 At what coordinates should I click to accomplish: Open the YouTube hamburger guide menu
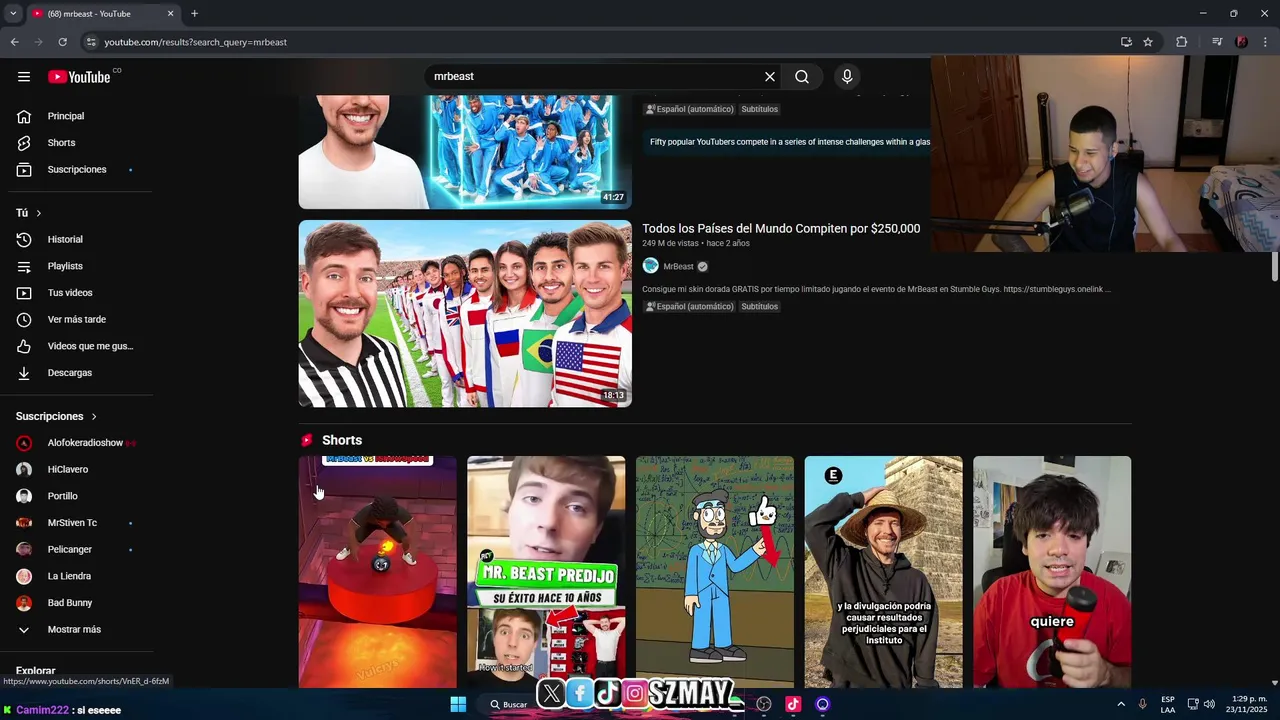tap(24, 77)
